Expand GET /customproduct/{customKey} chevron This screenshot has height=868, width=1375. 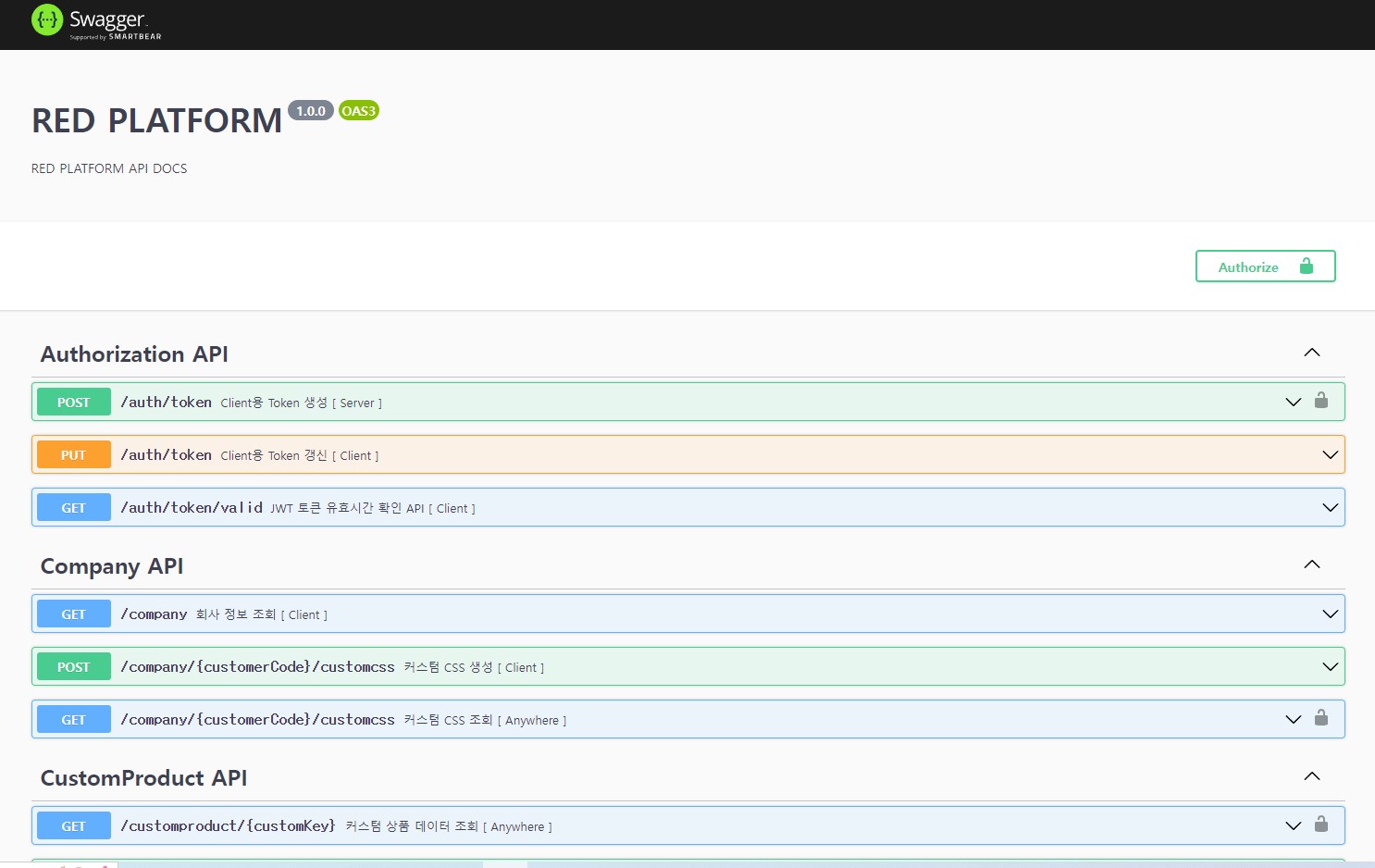coord(1294,825)
